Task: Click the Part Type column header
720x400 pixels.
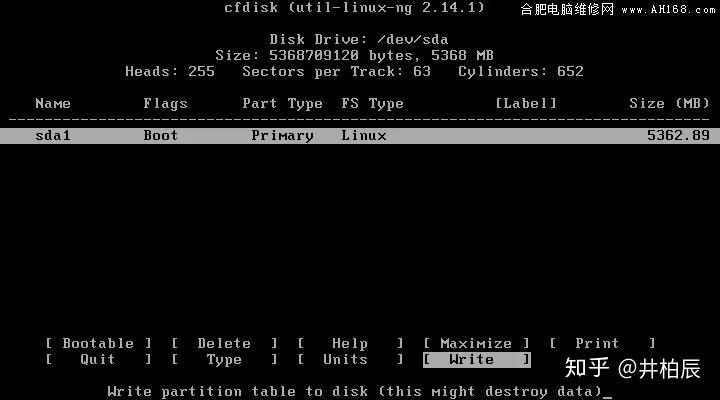Action: click(282, 103)
